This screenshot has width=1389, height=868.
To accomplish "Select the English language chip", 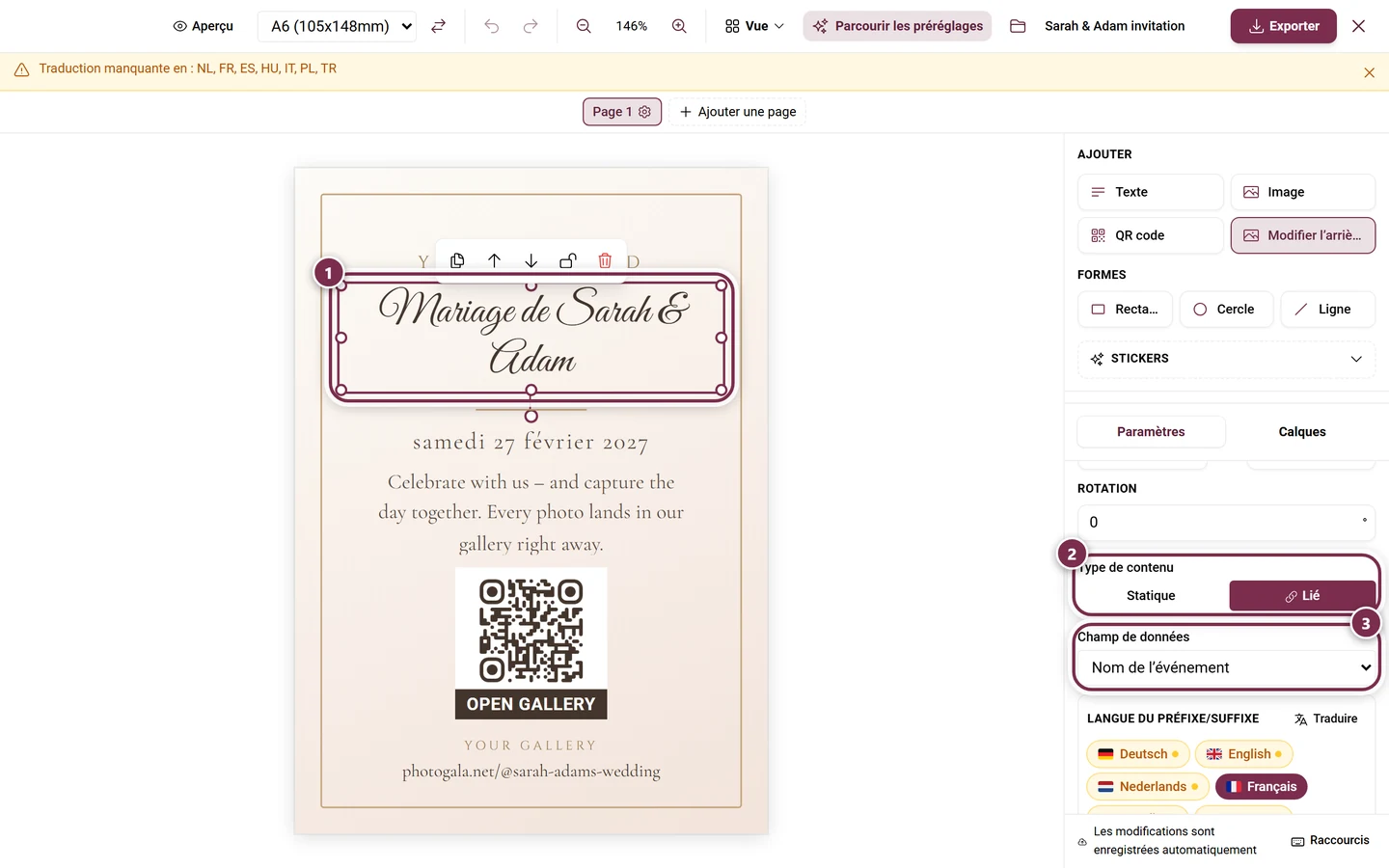I will [x=1243, y=754].
